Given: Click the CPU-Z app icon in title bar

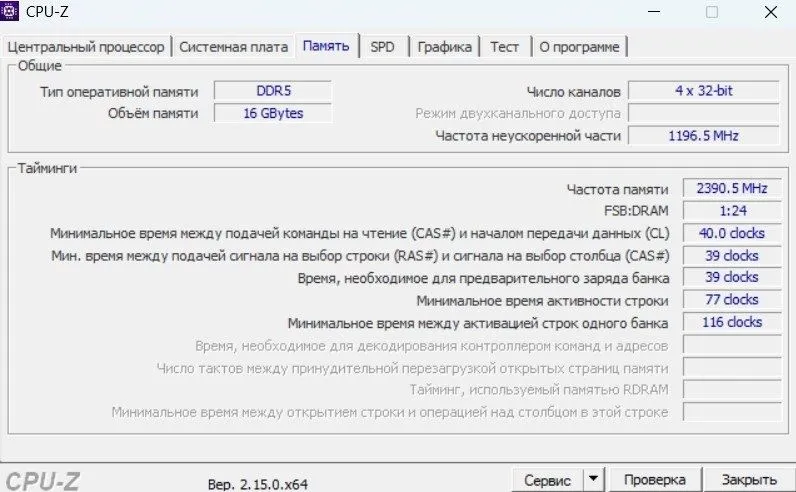Looking at the screenshot, I should pos(9,11).
